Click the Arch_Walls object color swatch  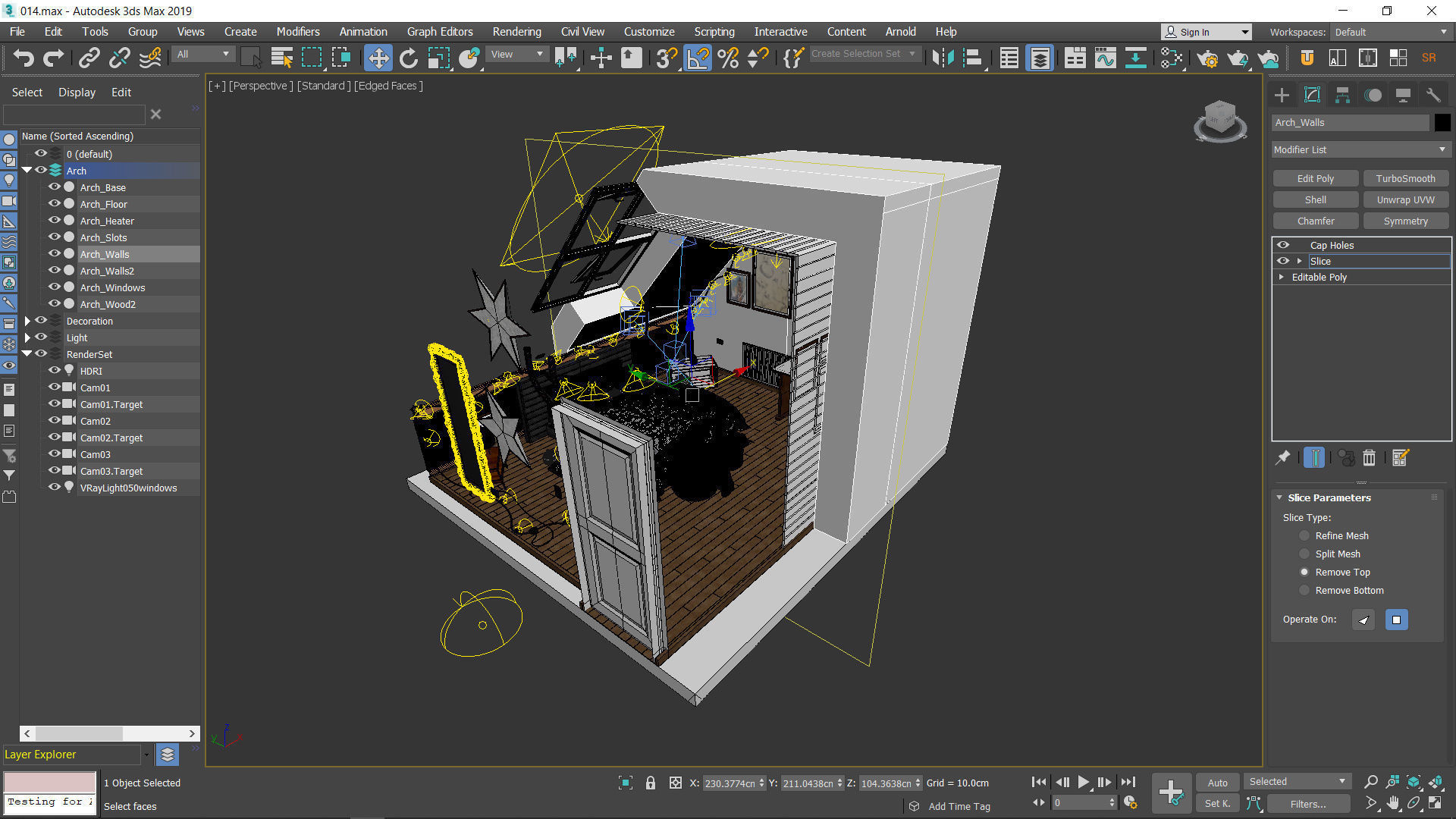[1442, 122]
